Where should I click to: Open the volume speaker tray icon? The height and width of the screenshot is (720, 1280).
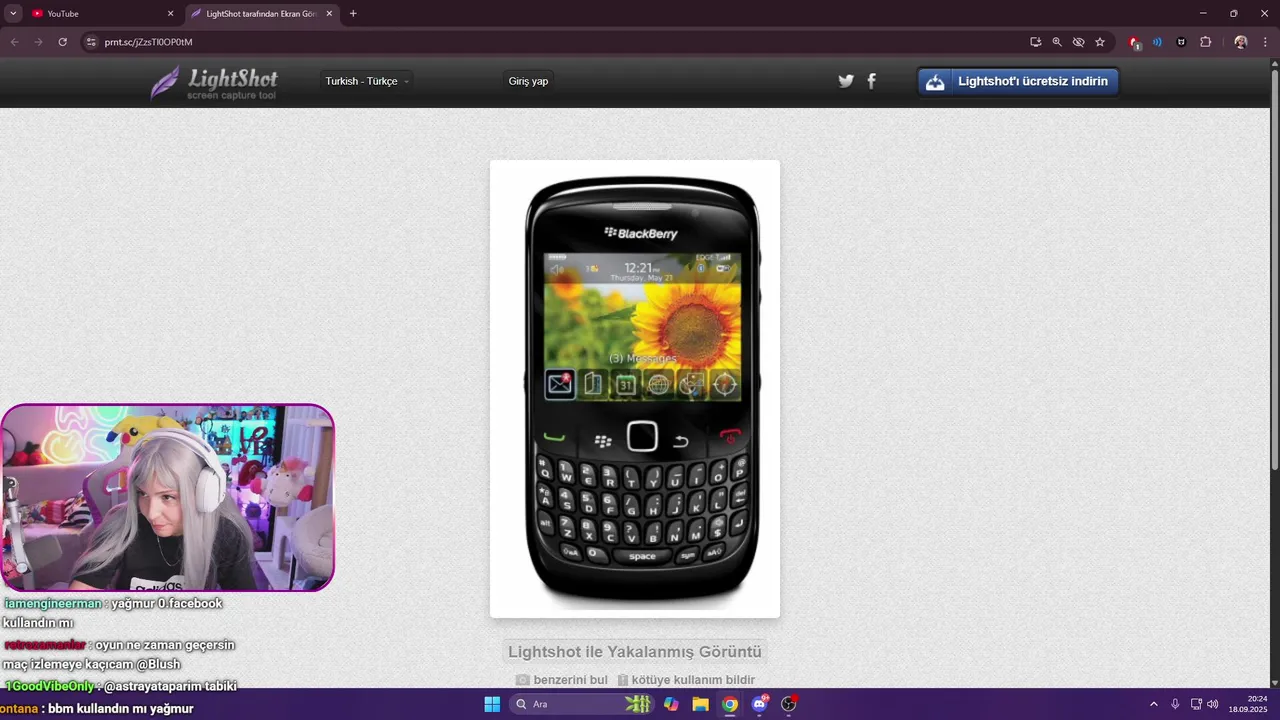pos(1213,704)
